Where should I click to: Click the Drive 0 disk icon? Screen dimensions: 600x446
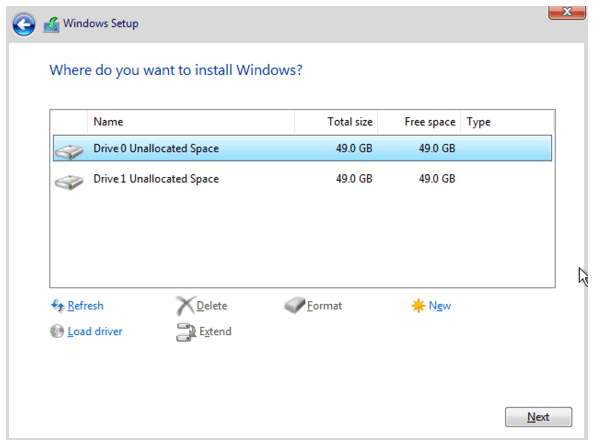click(x=69, y=151)
